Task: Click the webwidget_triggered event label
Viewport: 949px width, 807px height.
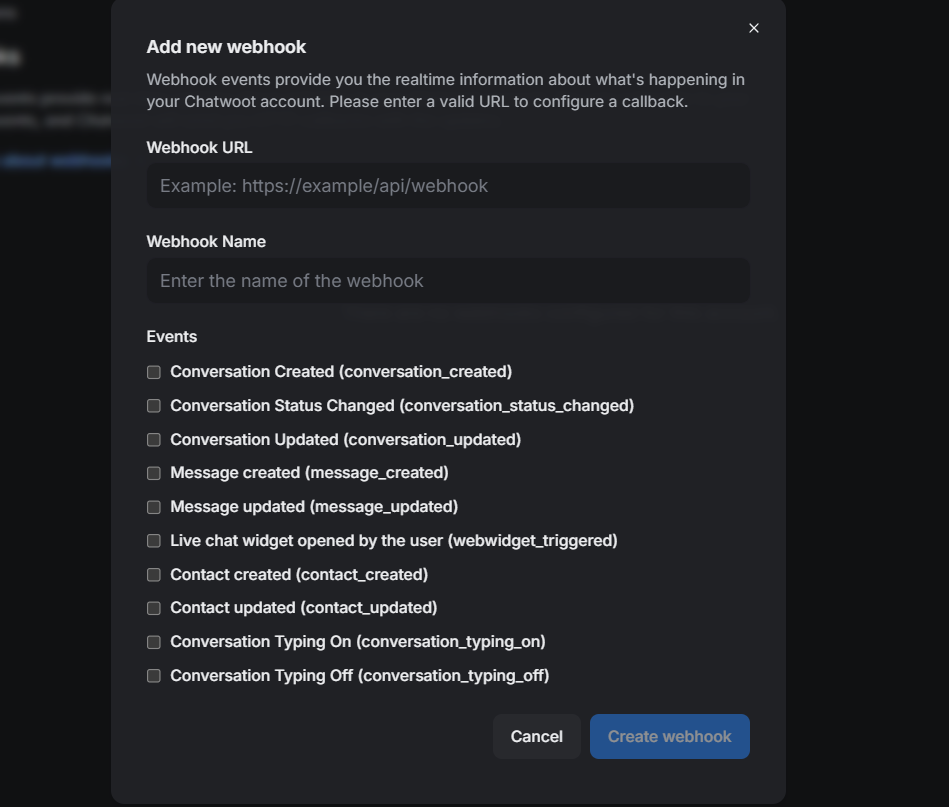Action: coord(394,541)
